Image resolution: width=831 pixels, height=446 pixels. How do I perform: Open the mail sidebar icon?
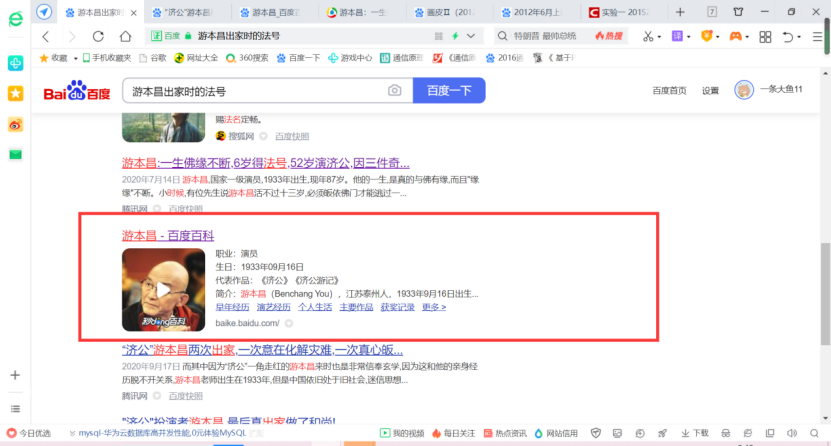click(x=15, y=155)
